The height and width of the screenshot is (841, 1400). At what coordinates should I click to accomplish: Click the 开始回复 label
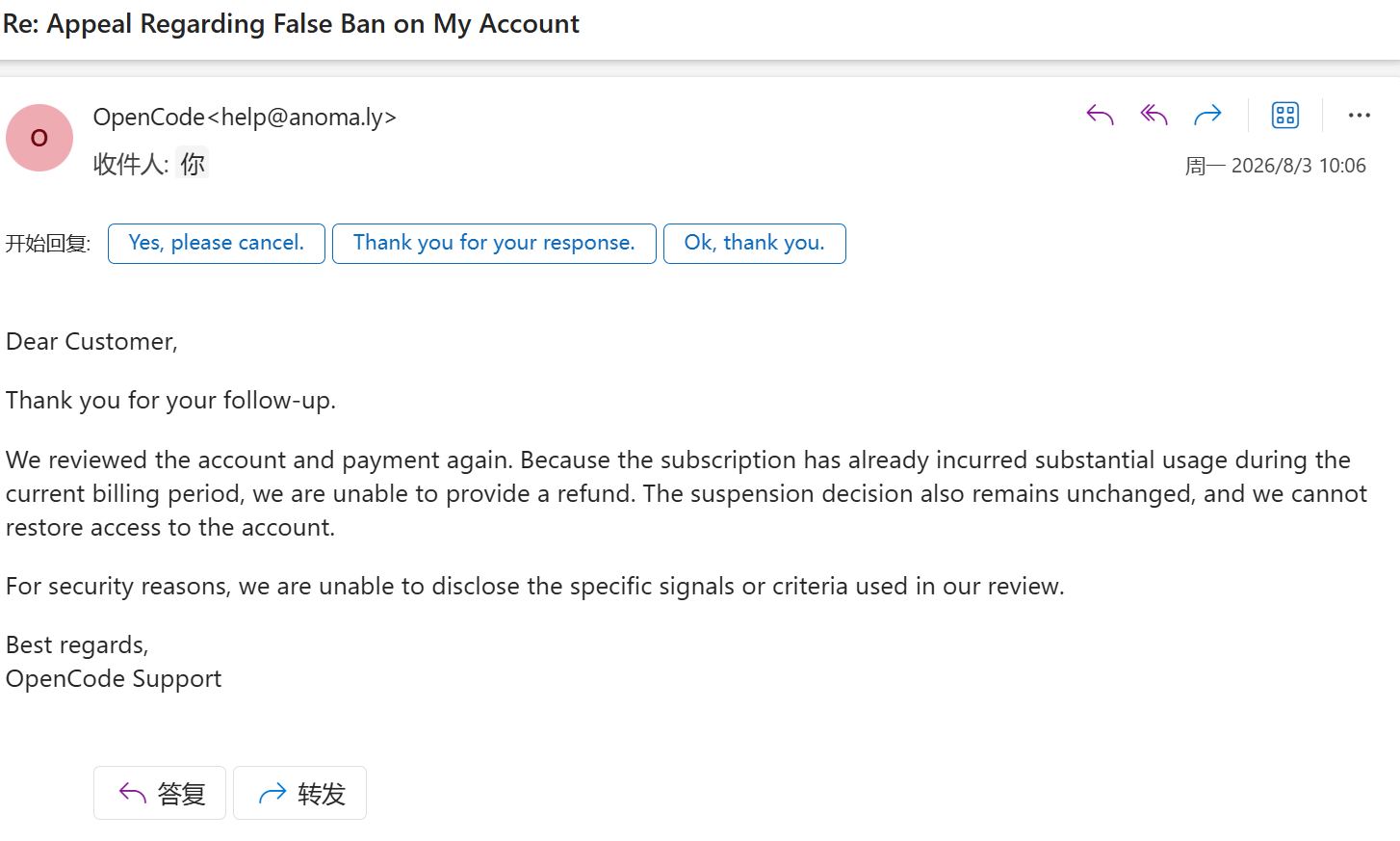tap(48, 243)
